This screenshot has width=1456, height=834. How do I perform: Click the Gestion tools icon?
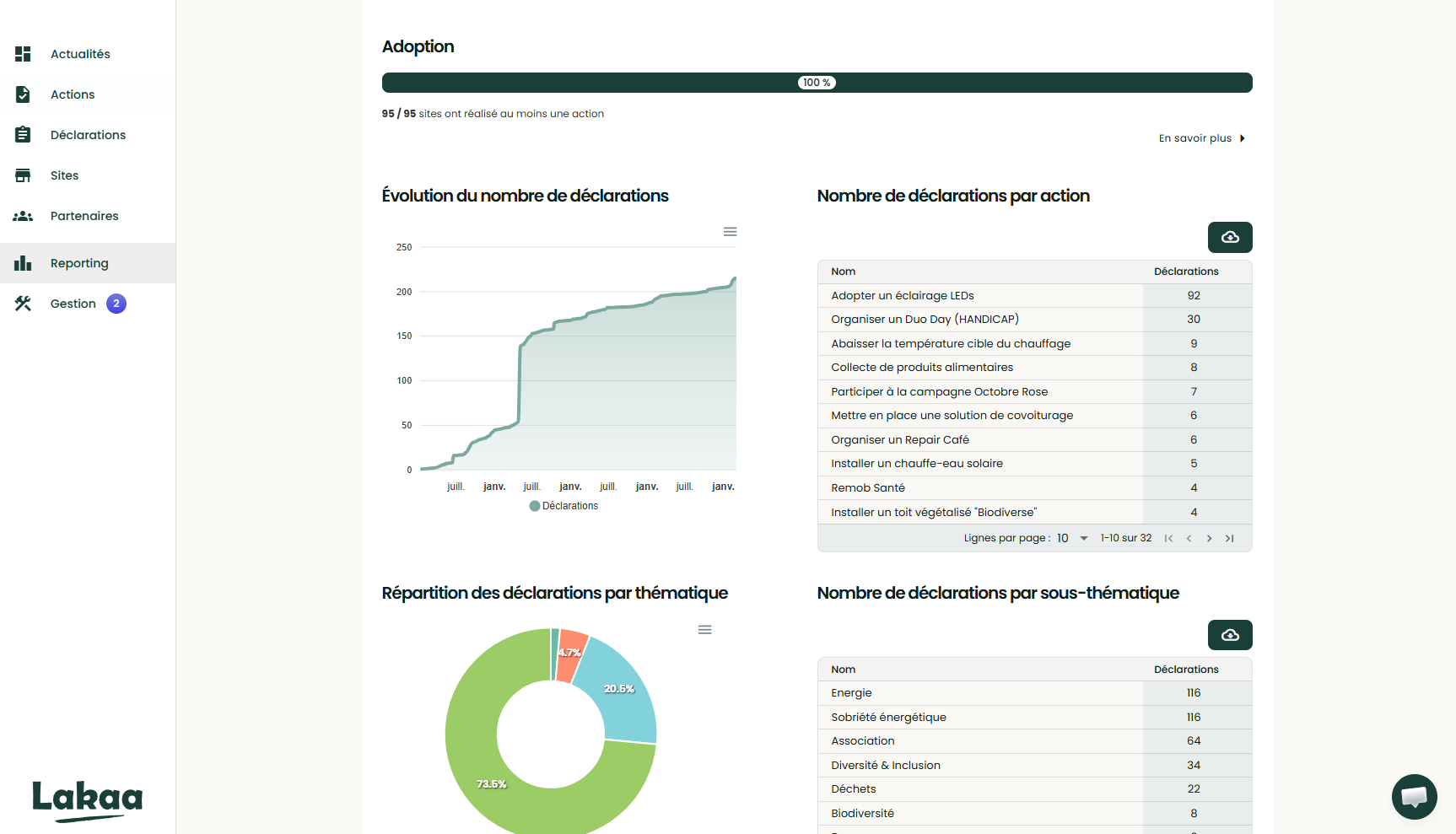pyautogui.click(x=23, y=304)
